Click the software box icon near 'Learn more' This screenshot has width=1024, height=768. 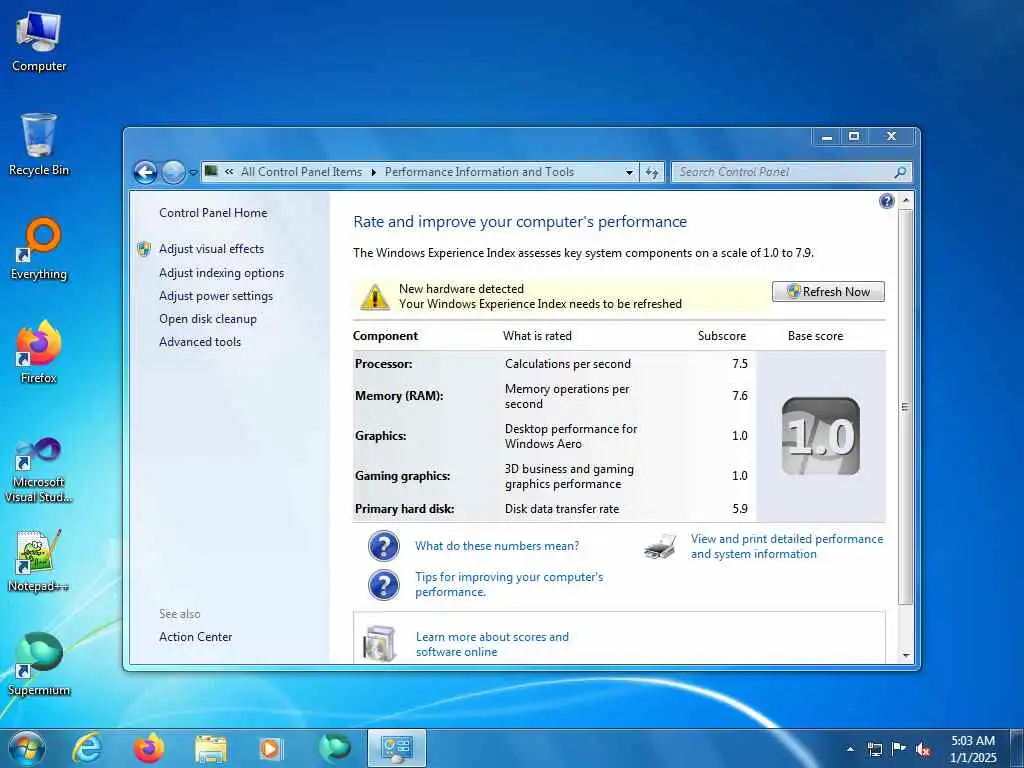click(380, 643)
